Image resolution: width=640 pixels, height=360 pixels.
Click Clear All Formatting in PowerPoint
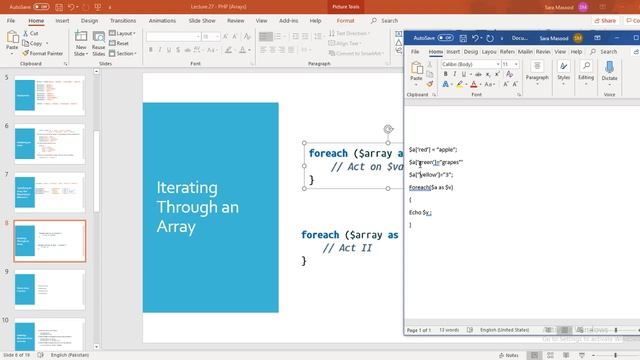(247, 37)
